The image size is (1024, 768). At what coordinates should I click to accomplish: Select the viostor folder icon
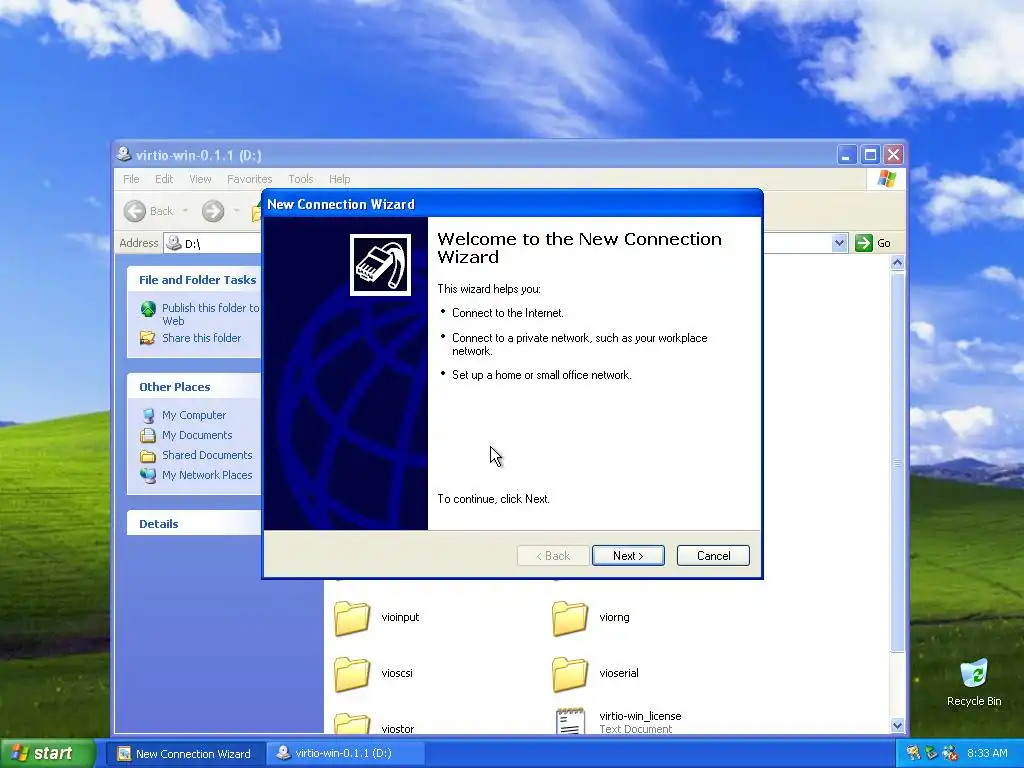click(352, 724)
